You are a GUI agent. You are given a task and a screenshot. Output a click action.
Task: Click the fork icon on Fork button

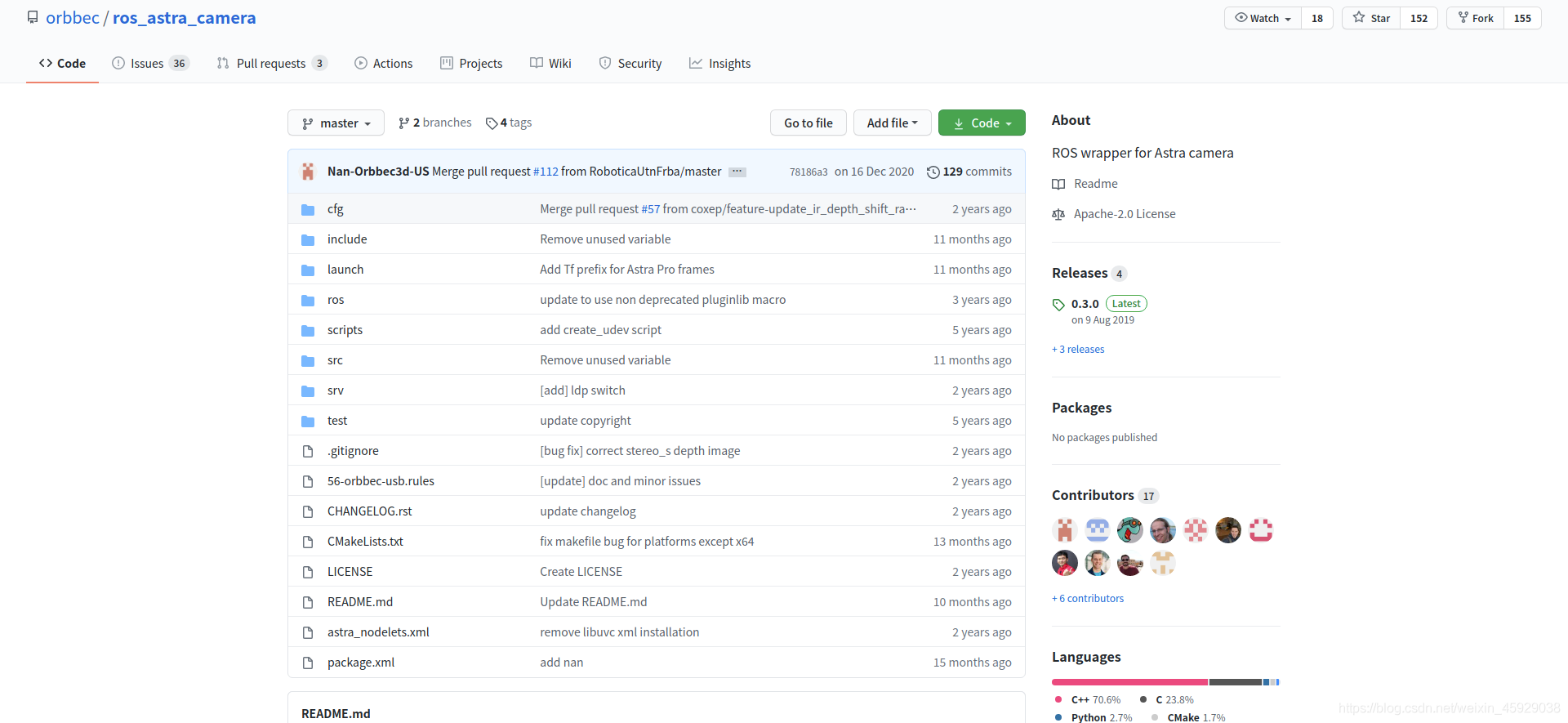pos(1463,17)
